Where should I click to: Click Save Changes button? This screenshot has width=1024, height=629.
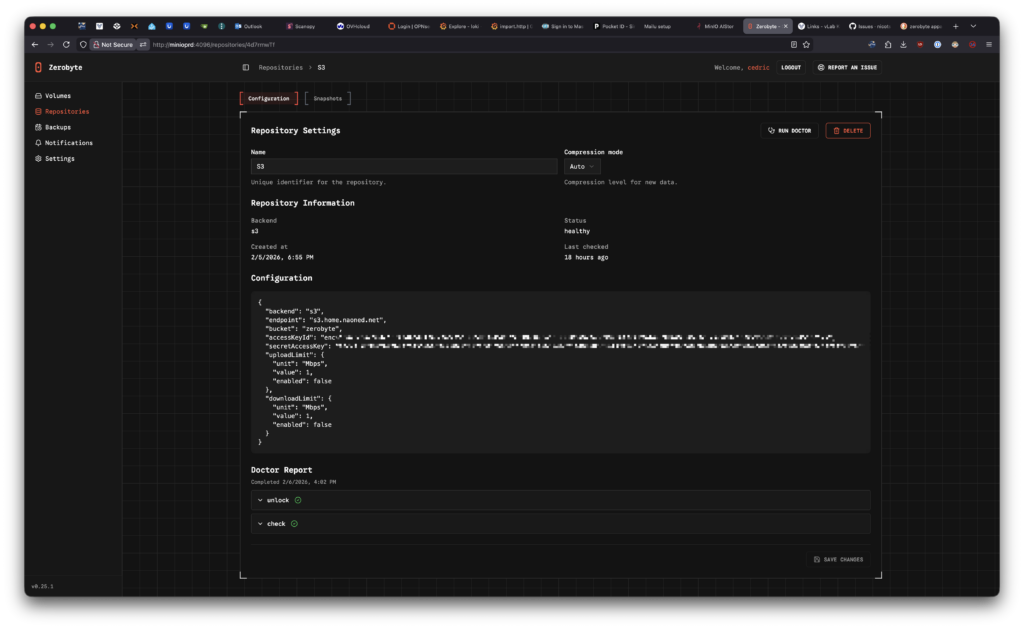click(838, 559)
